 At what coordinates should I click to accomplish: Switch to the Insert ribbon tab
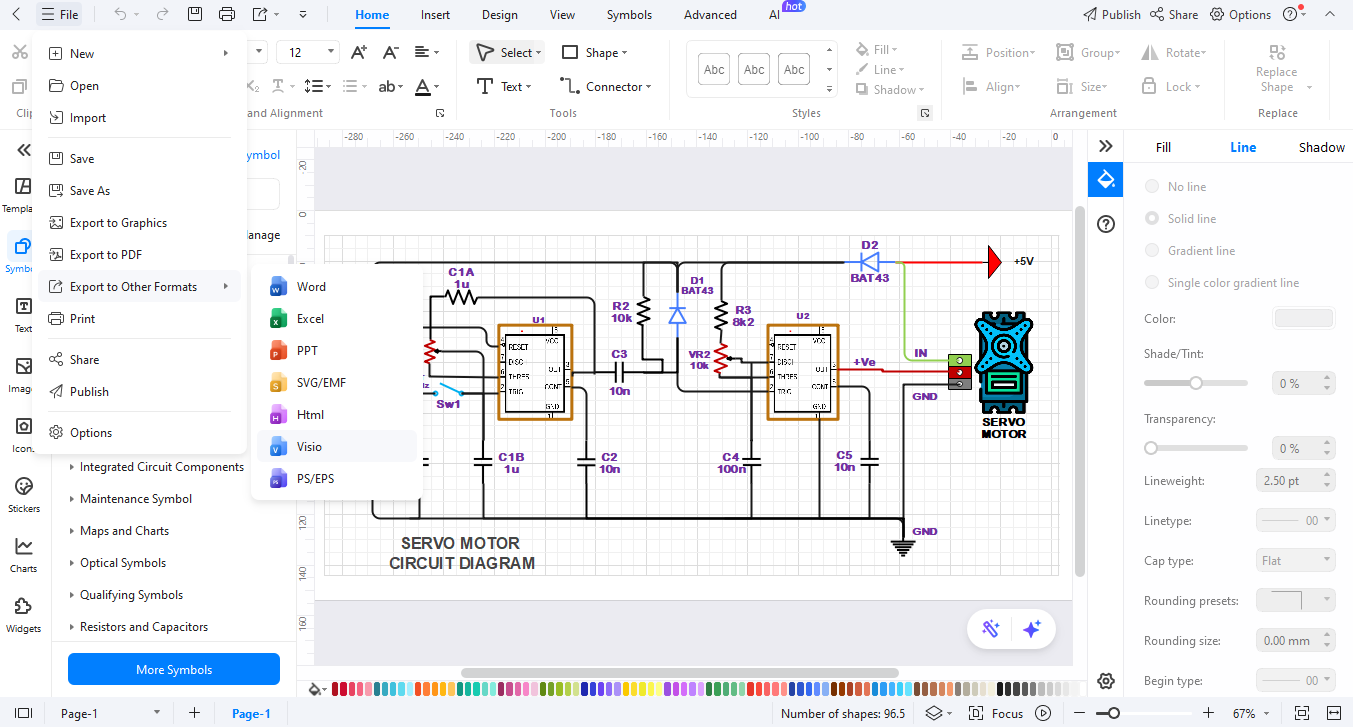435,15
